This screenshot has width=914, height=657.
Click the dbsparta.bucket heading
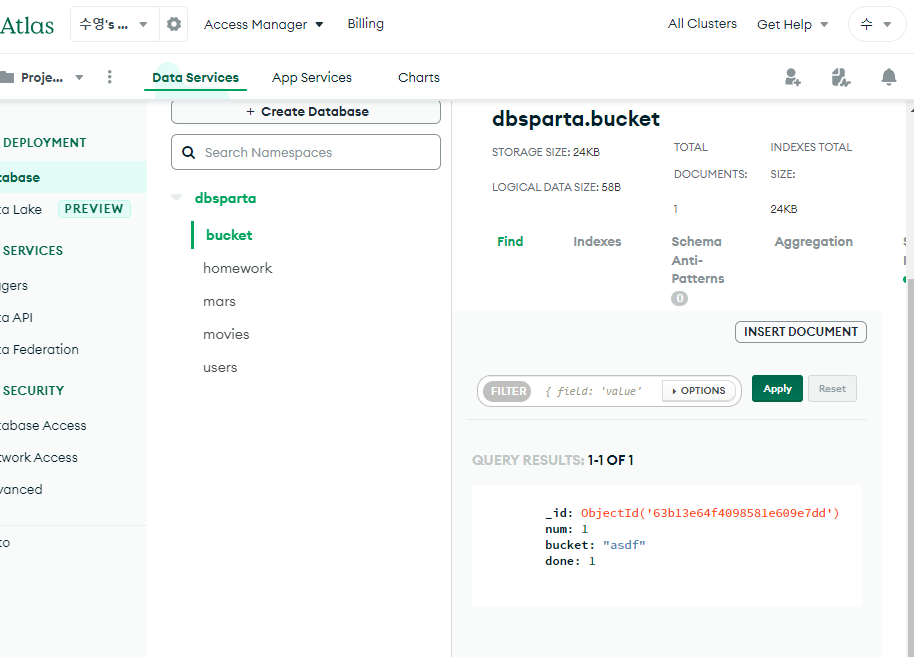click(575, 119)
